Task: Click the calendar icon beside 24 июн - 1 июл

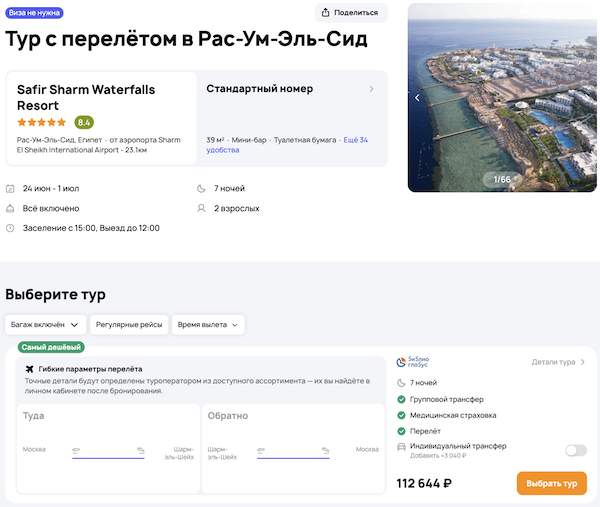Action: 10,188
